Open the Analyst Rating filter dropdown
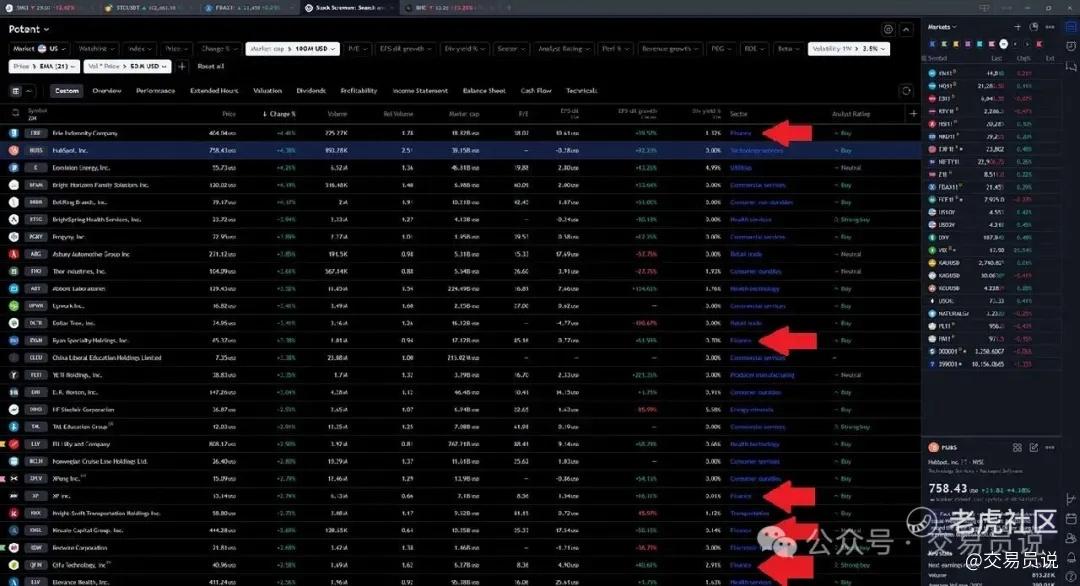Screen dimensions: 1080x586 [x=563, y=49]
